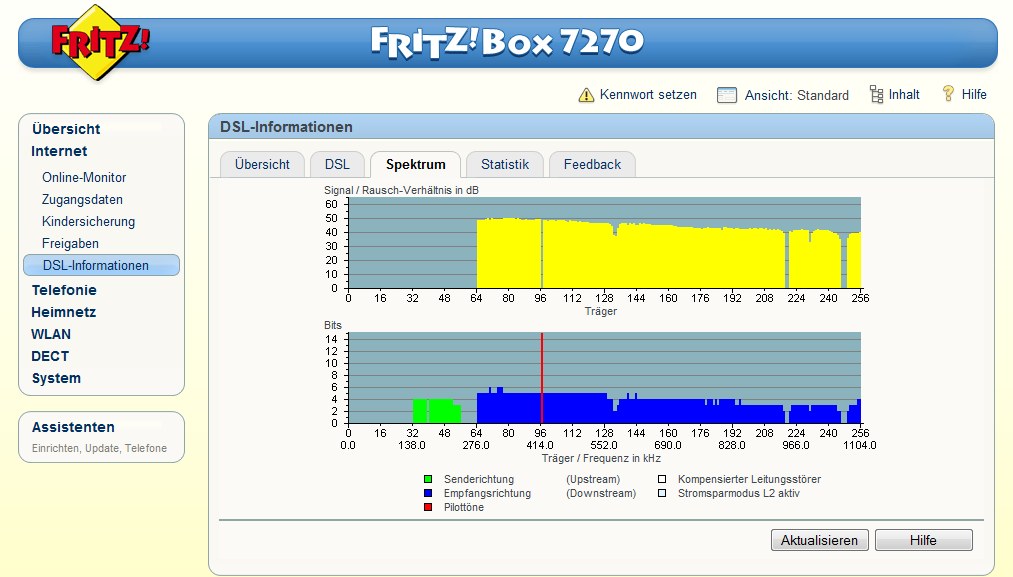Open Hilfe link in the header
Viewport: 1013px width, 577px height.
[x=974, y=94]
